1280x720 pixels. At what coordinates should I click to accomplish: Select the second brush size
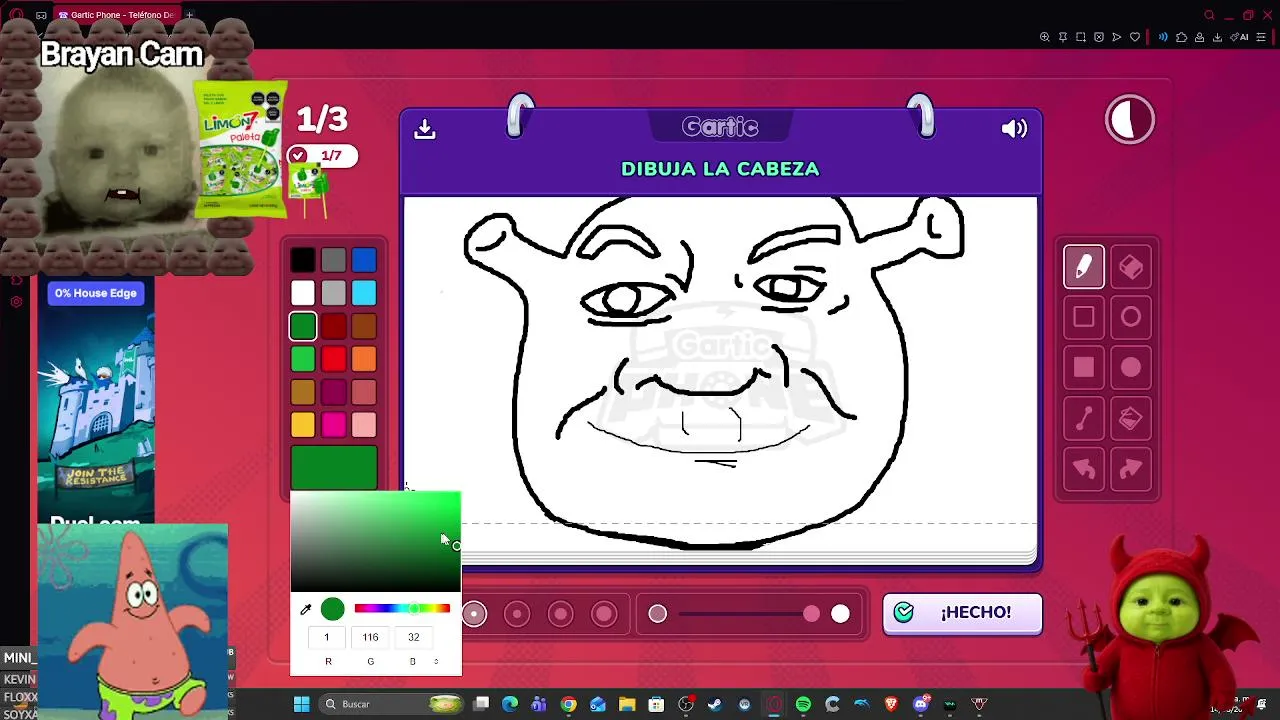pos(517,614)
